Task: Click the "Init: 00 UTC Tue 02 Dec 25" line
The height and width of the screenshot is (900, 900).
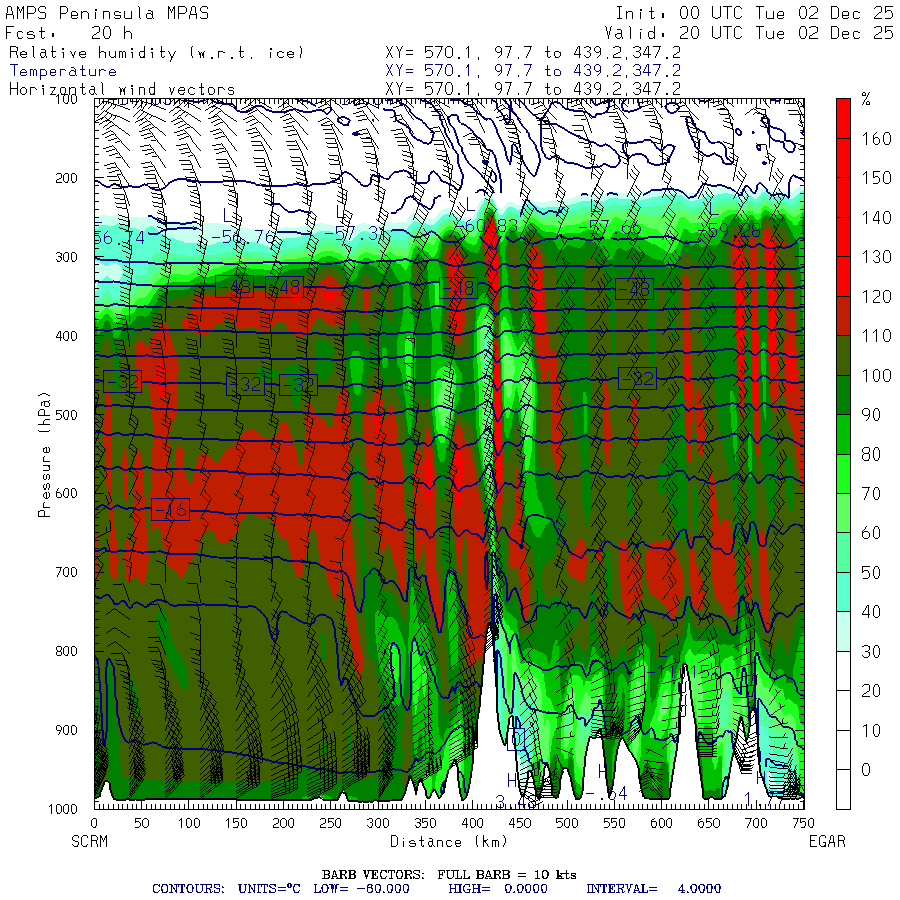Action: click(754, 13)
